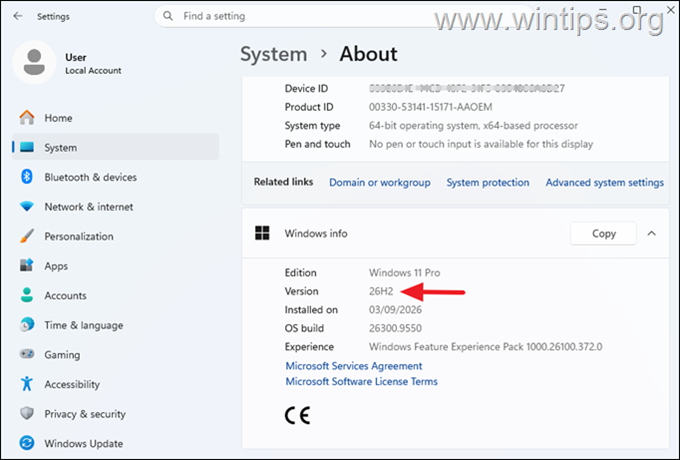Click the Apps icon in sidebar

coord(27,265)
